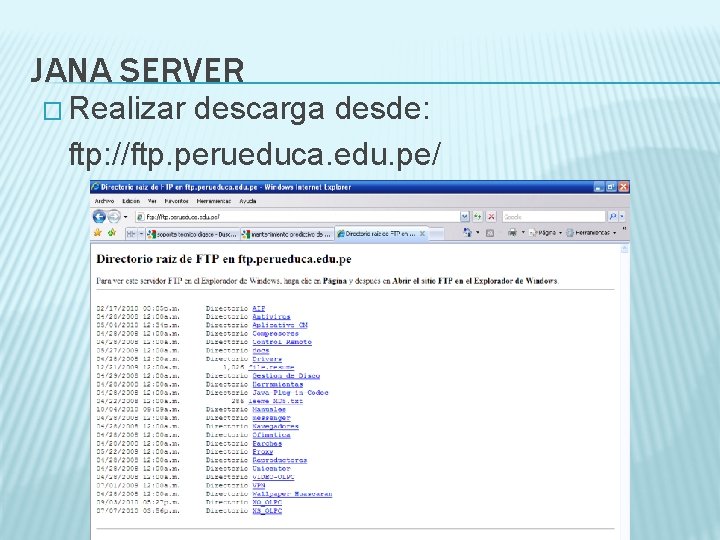Click the page icon inside address bar

click(141, 216)
